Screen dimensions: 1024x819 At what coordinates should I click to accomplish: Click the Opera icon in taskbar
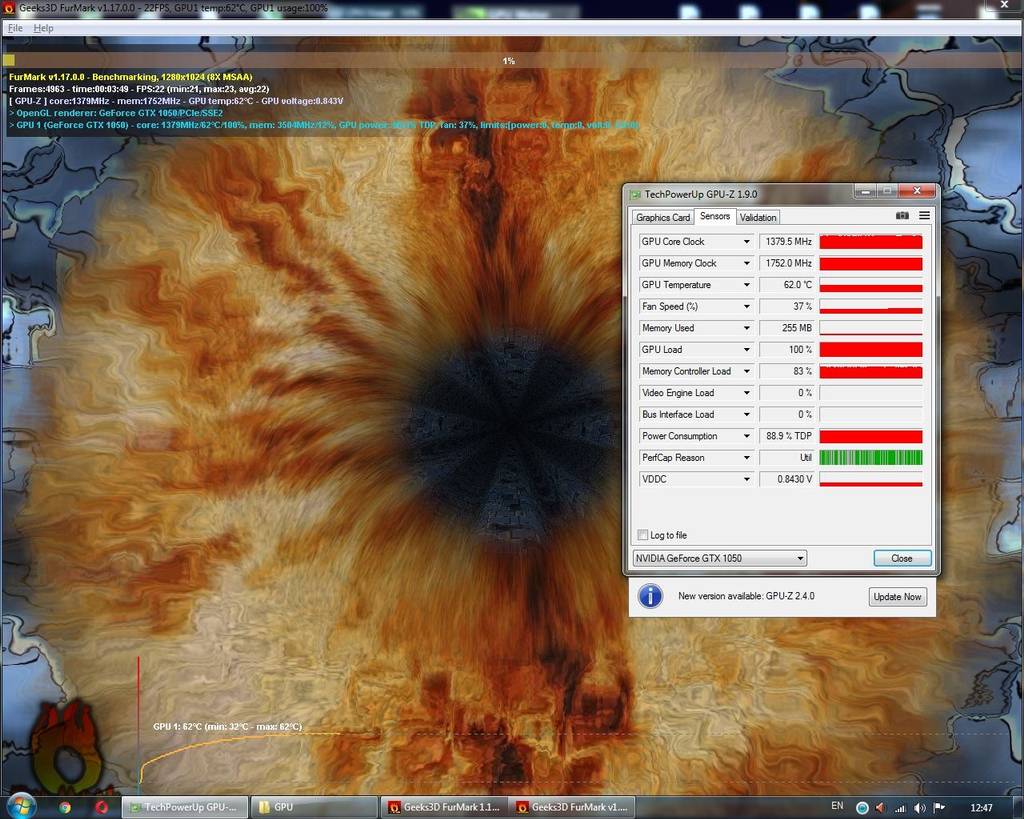[101, 807]
